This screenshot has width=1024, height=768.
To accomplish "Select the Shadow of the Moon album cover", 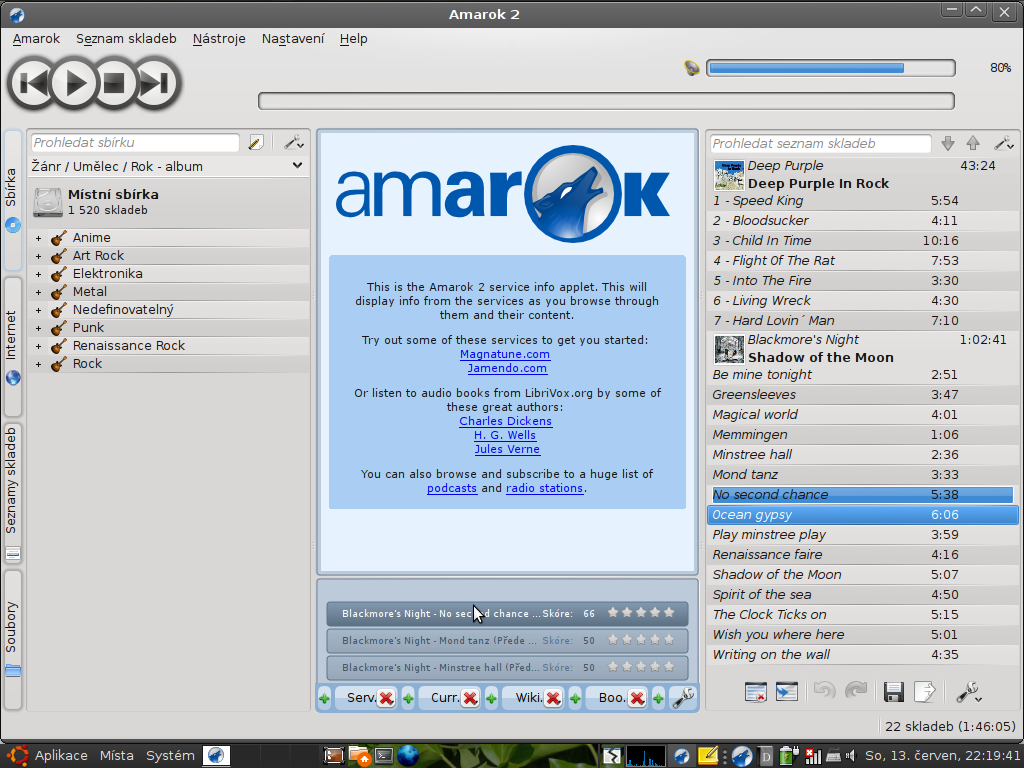I will pyautogui.click(x=729, y=349).
